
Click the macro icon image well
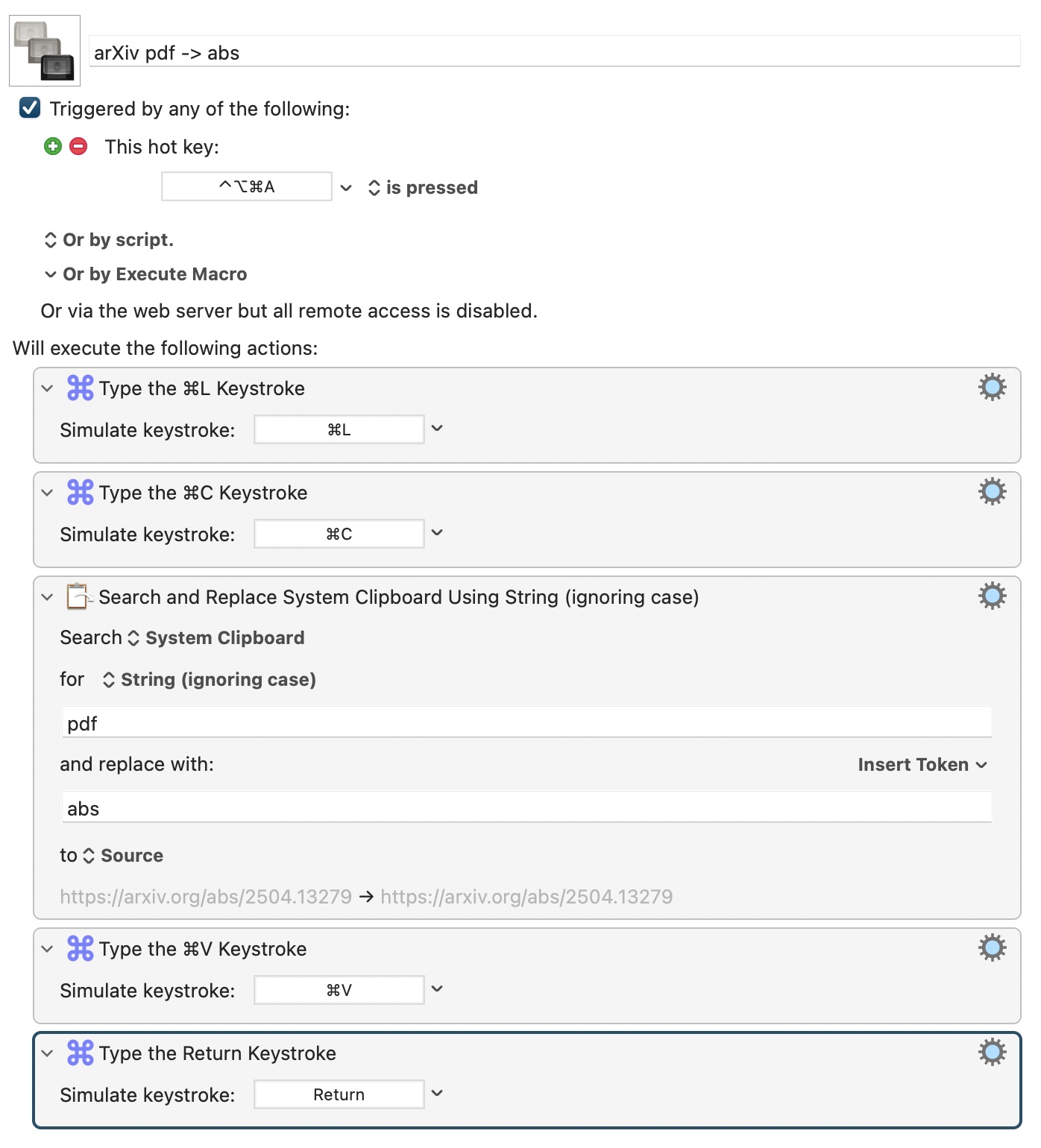pyautogui.click(x=45, y=51)
